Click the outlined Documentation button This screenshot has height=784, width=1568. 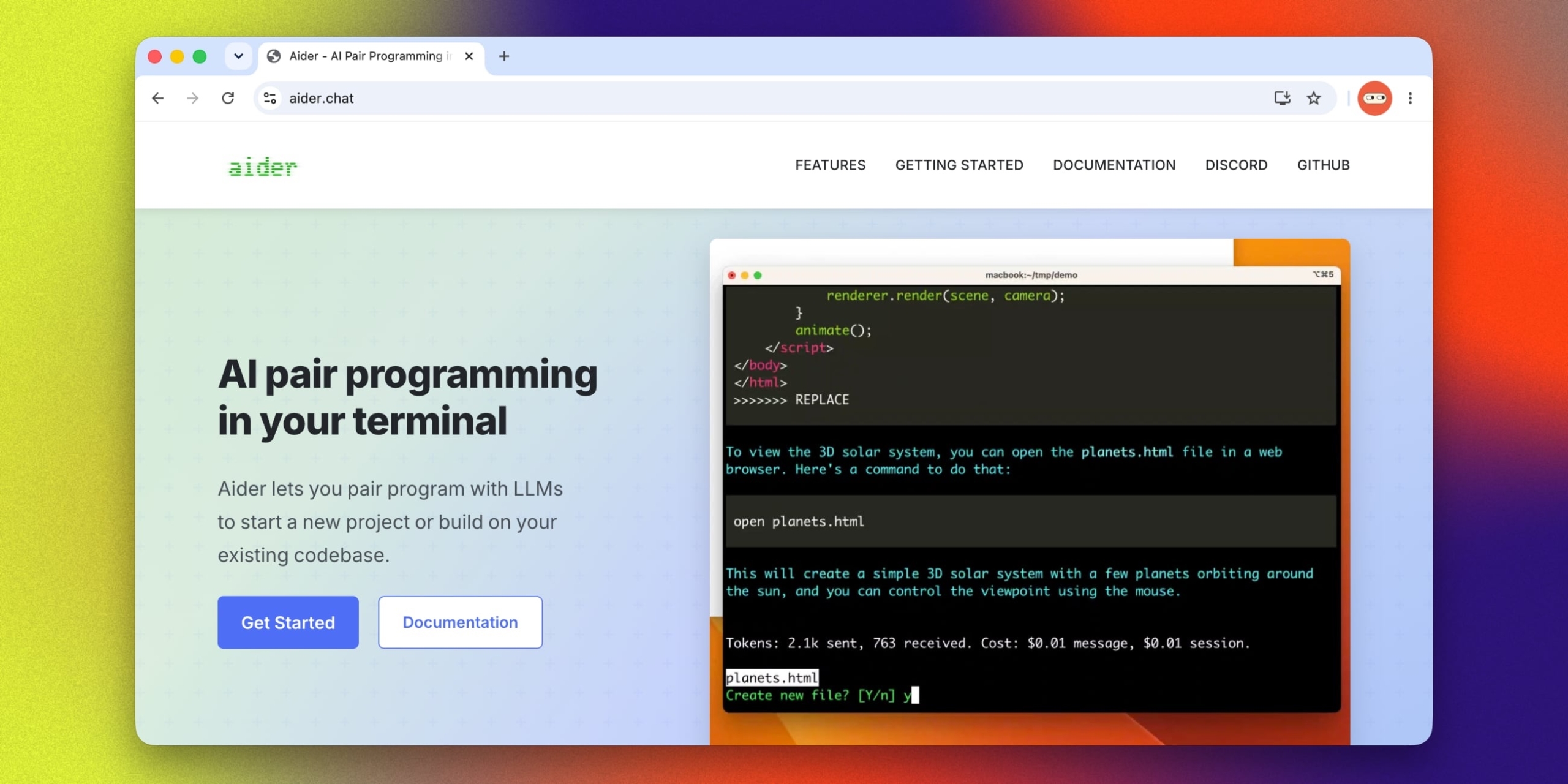[x=460, y=622]
